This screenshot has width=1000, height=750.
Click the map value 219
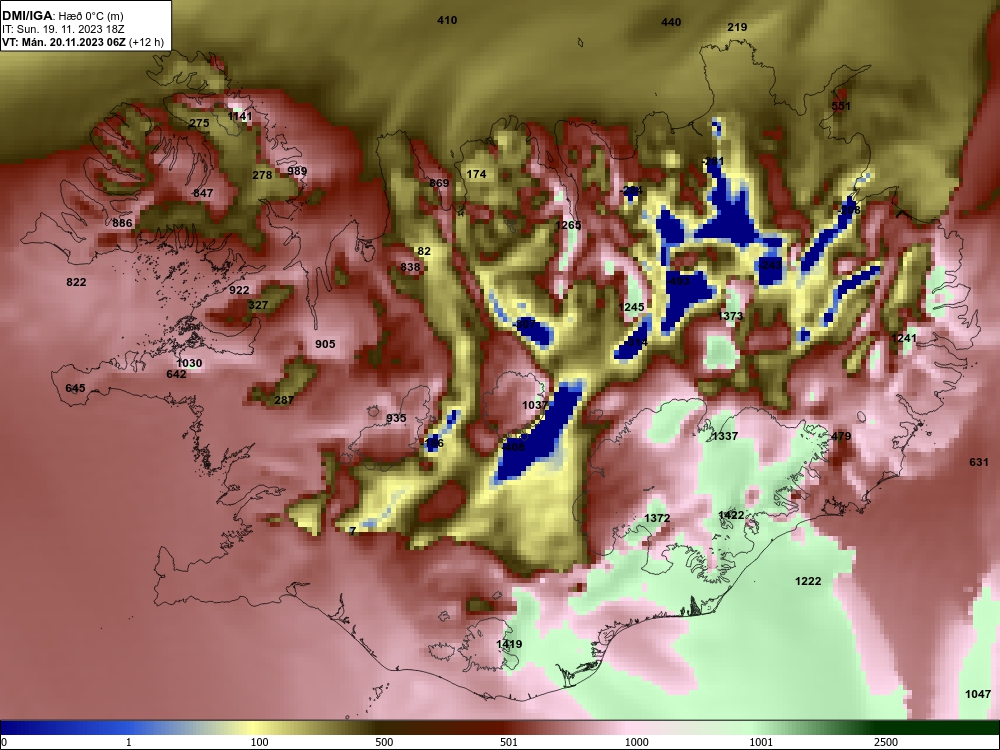(x=737, y=27)
